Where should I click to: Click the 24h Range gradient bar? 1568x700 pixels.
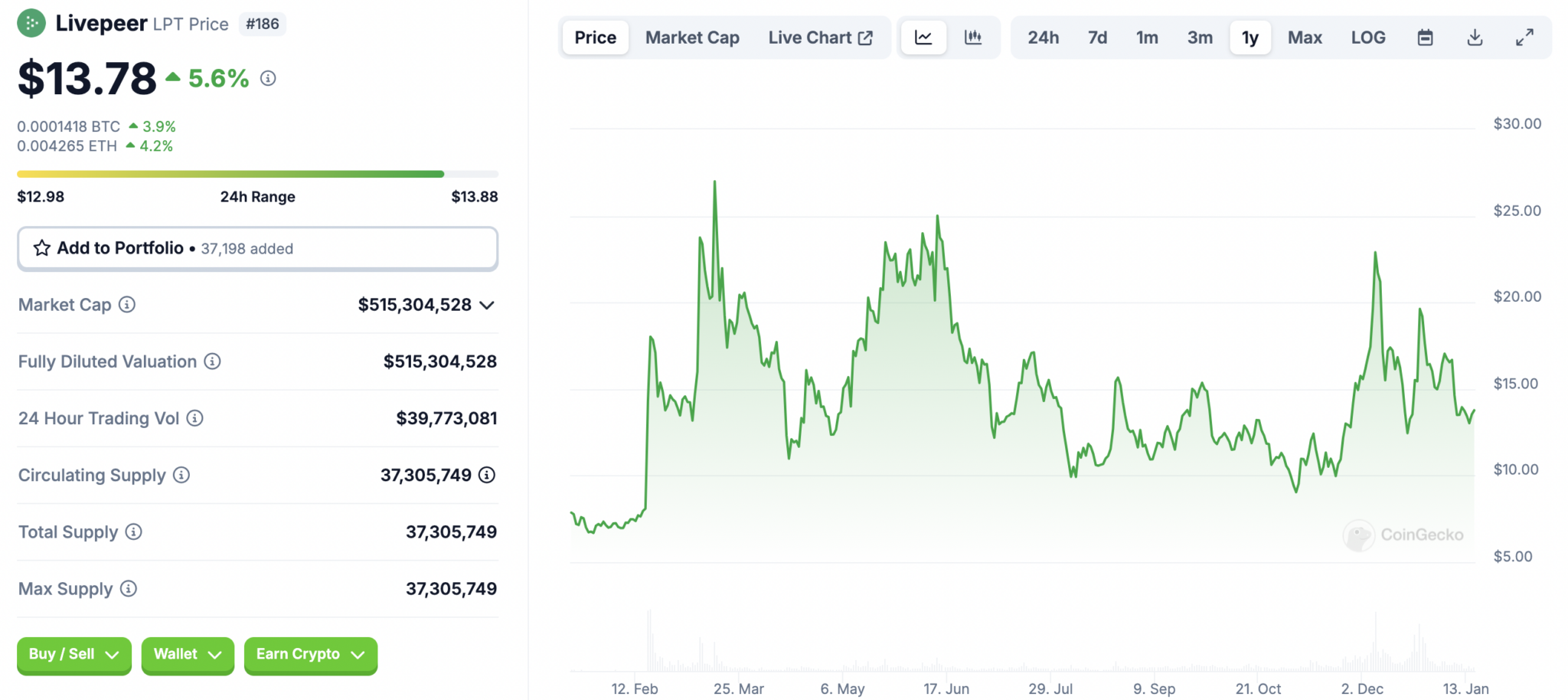pos(257,174)
